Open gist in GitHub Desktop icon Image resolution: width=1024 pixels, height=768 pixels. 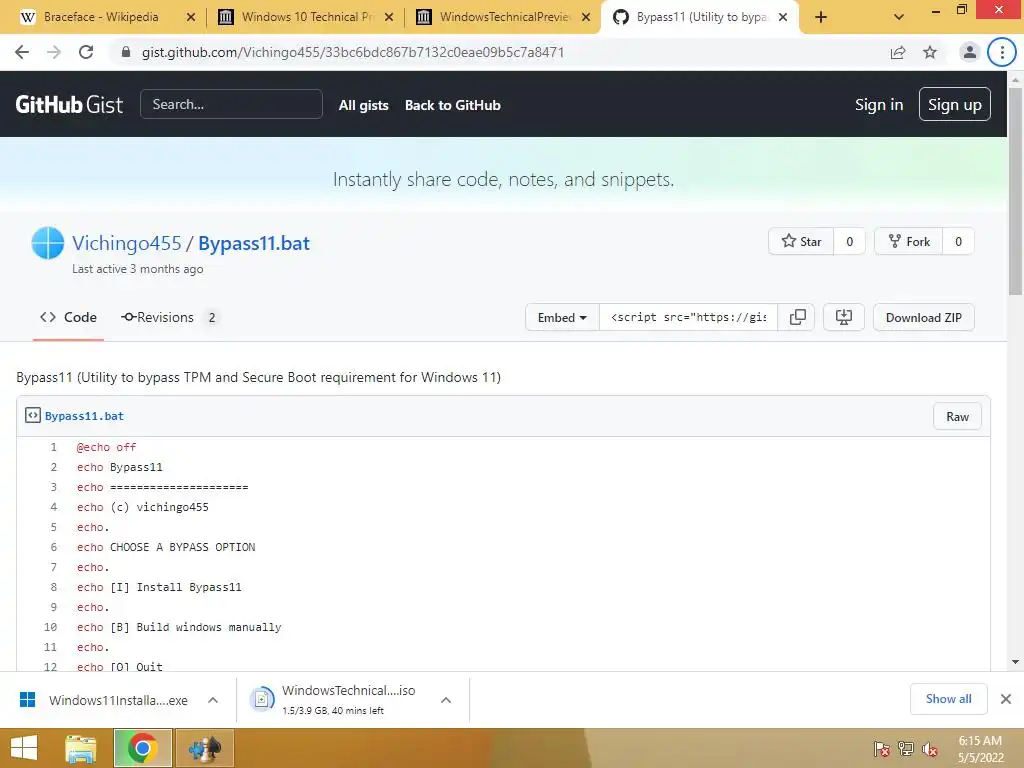point(844,317)
